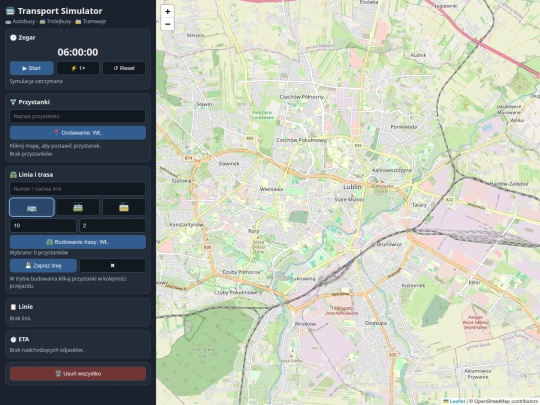Click the Lublin city label on map

pyautogui.click(x=352, y=187)
